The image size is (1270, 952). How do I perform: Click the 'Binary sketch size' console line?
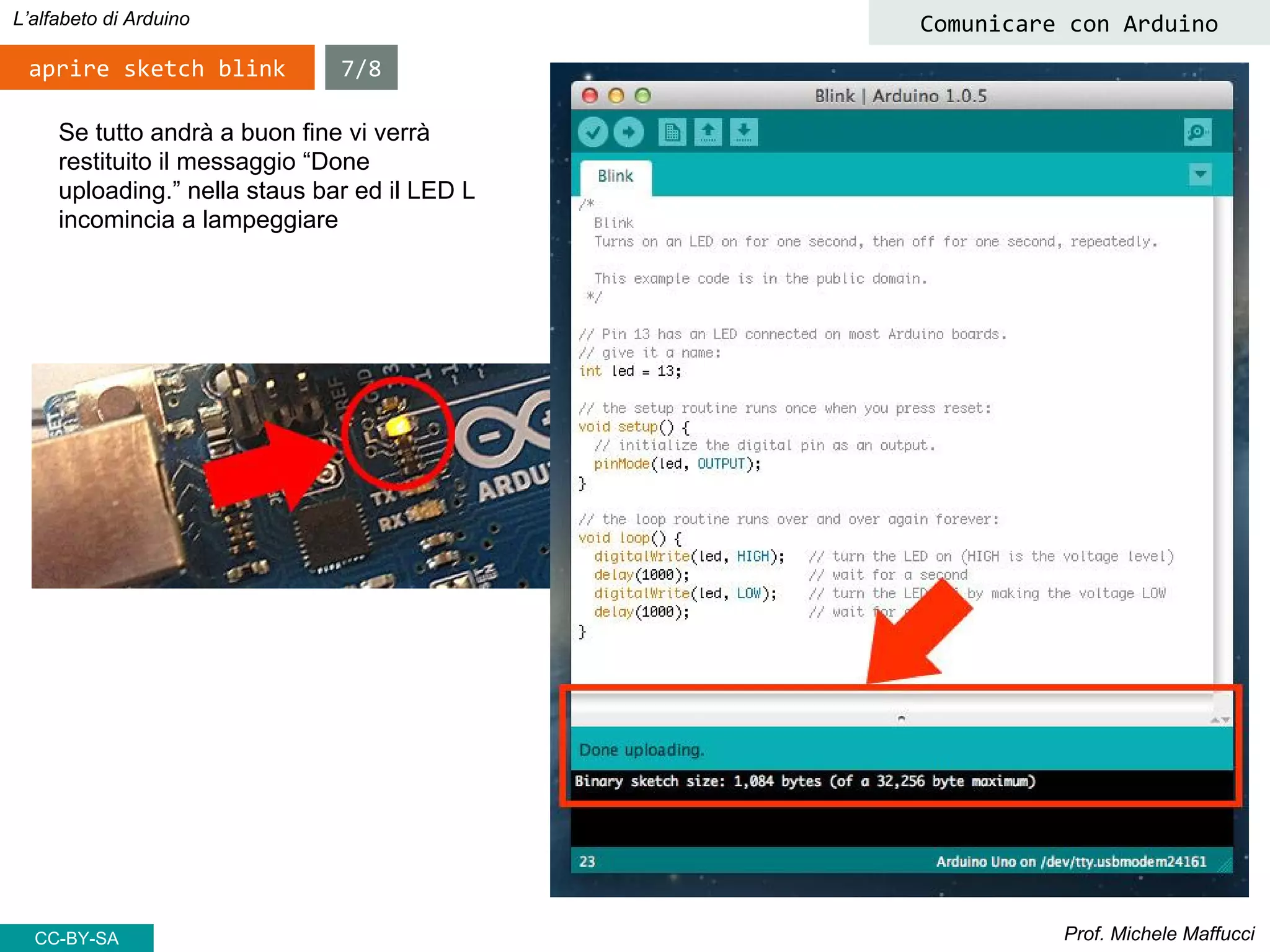[805, 782]
